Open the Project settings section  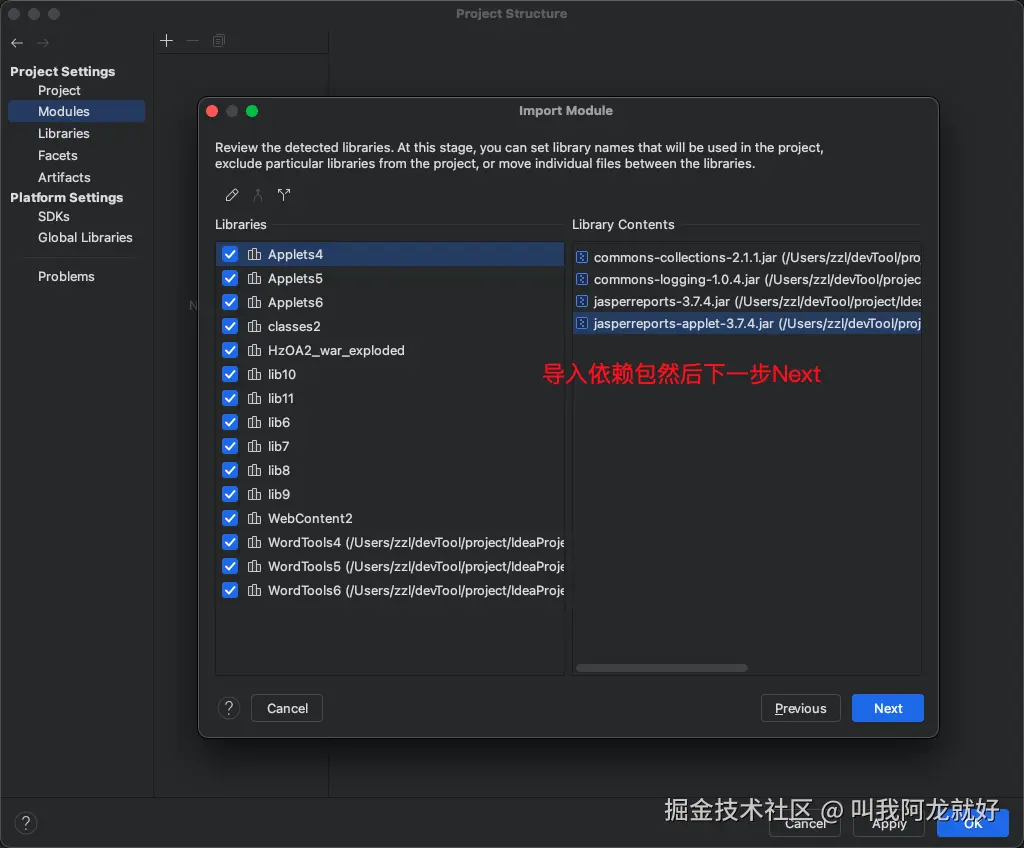point(59,91)
